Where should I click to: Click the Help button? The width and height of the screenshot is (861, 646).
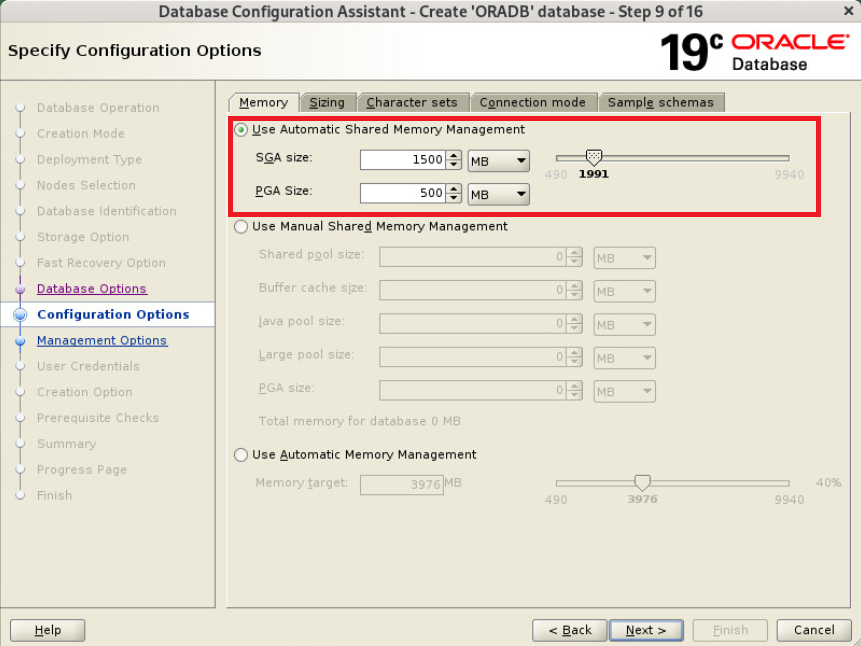47,630
